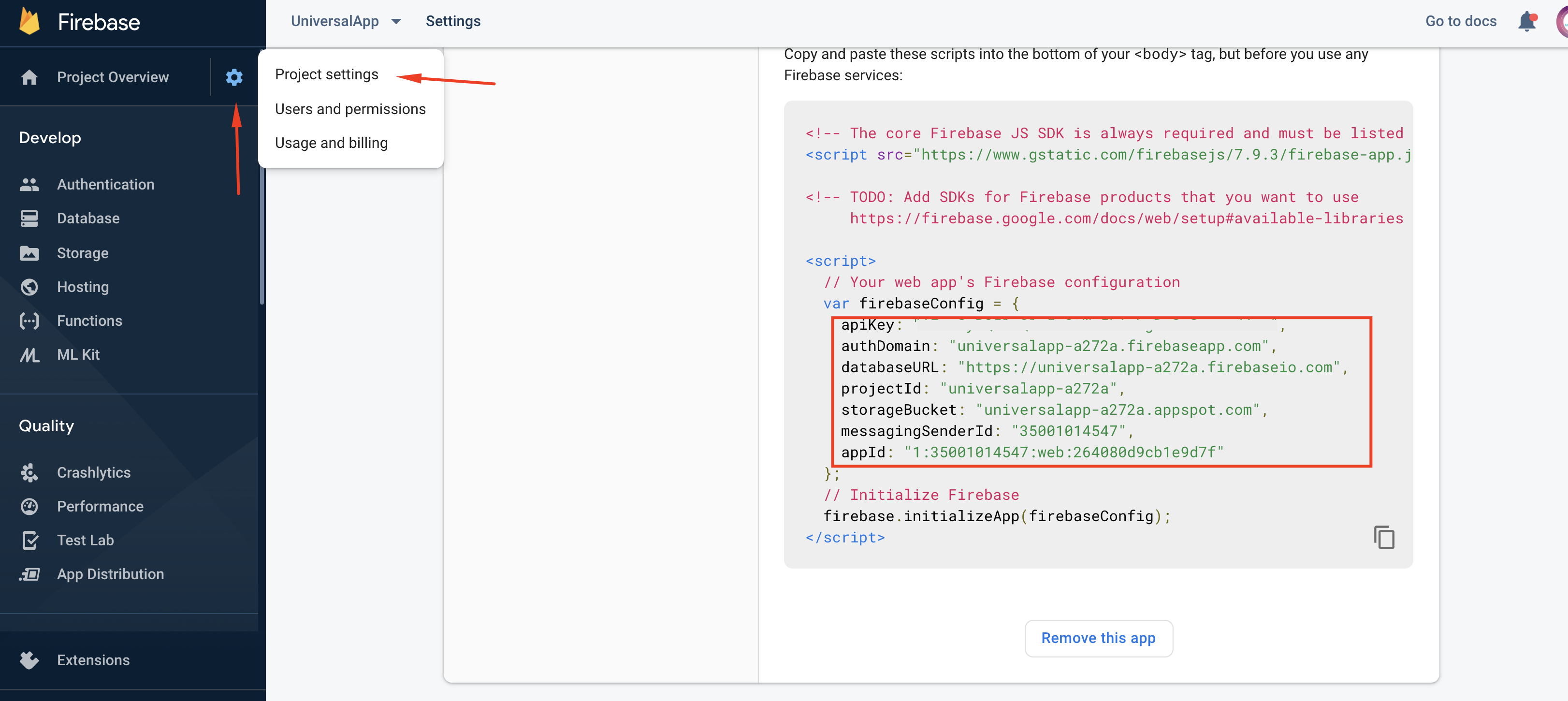Click the Crashlytics icon
Image resolution: width=1568 pixels, height=701 pixels.
(x=29, y=473)
